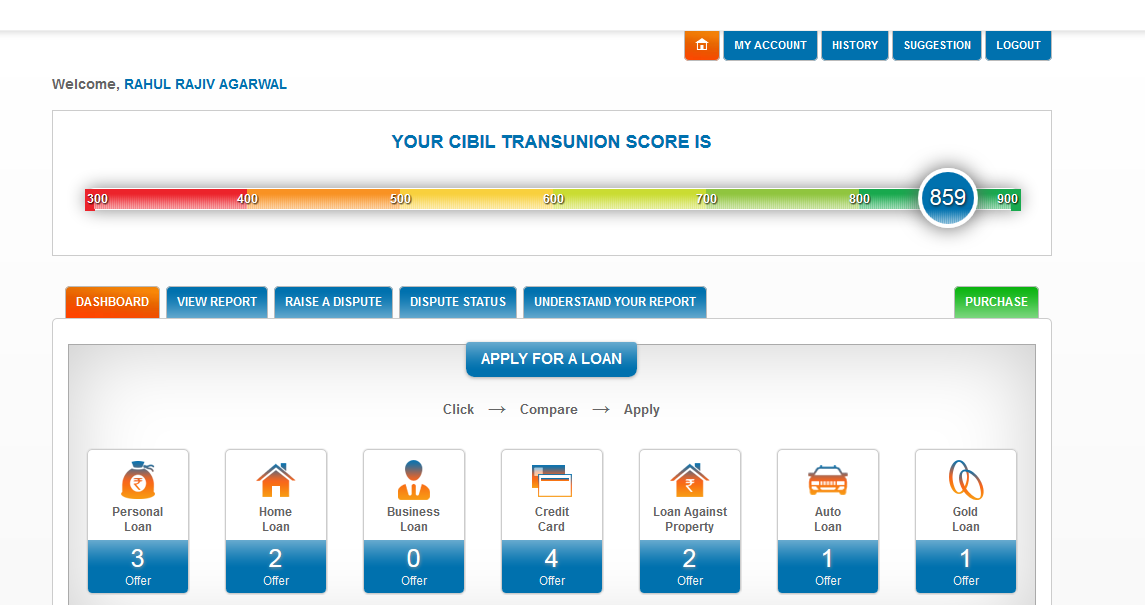Choose the Business Loan businessman icon
1145x605 pixels.
[413, 480]
